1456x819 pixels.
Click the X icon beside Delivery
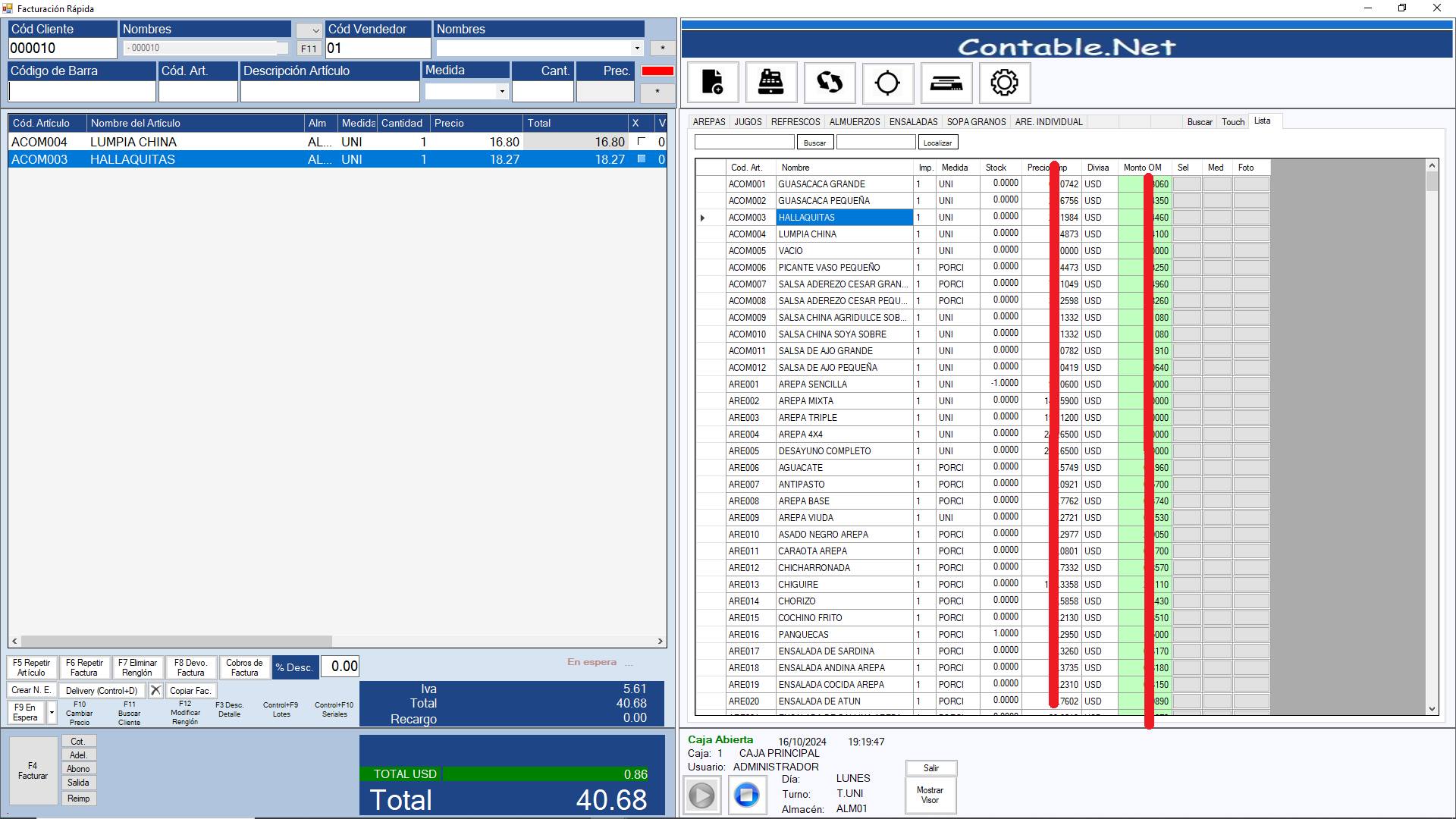click(x=155, y=690)
